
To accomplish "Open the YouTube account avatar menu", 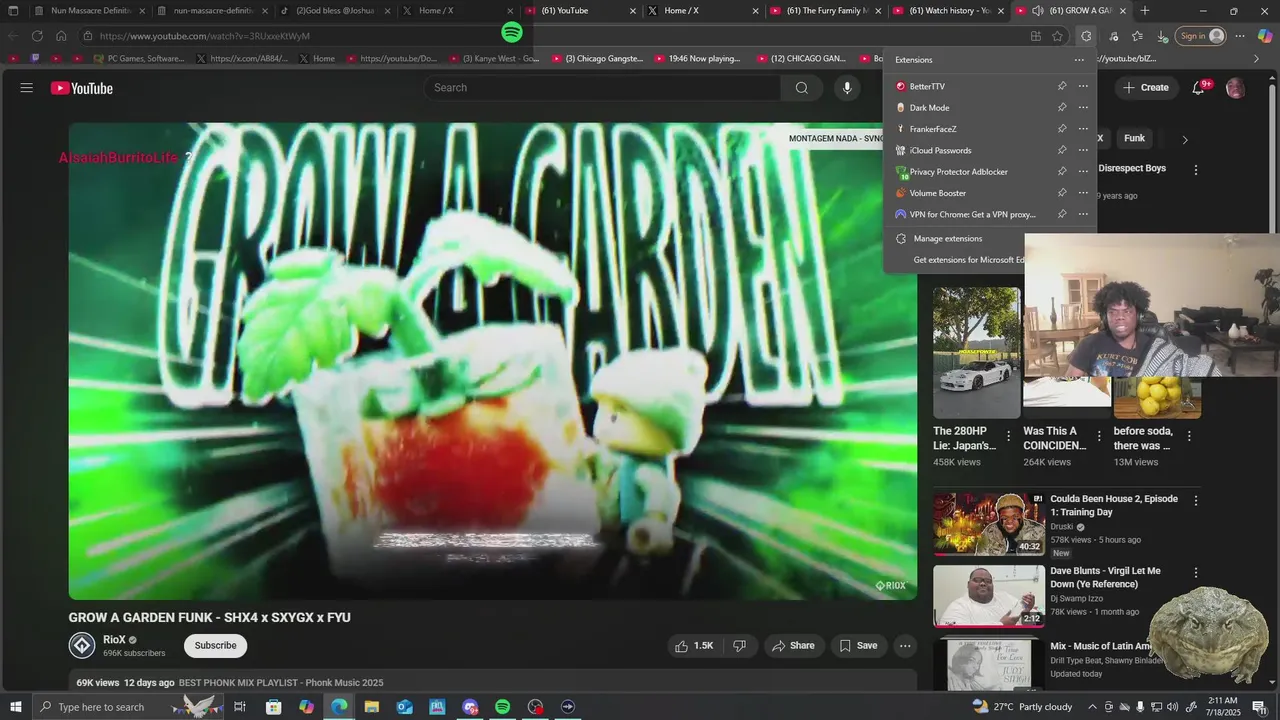I will [1235, 88].
